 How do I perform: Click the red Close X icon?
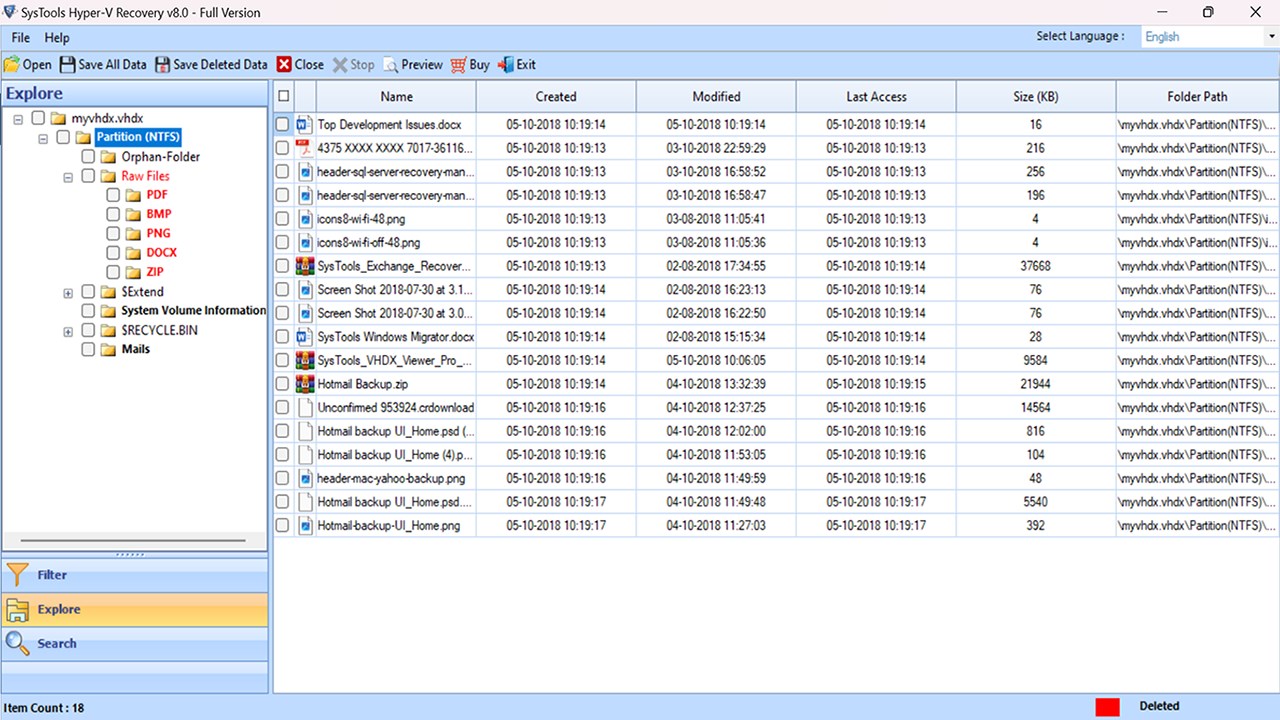pos(284,64)
